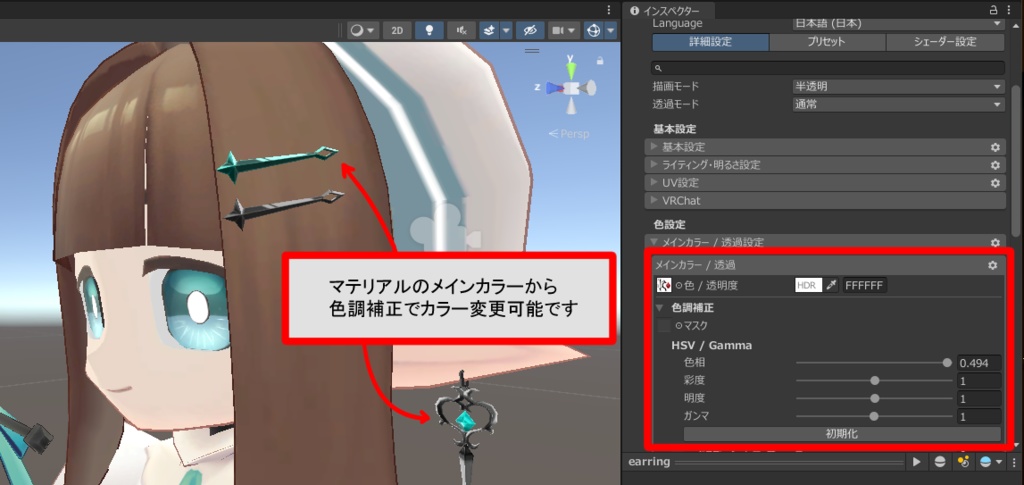Adjust the ガンマ slider
The image size is (1024, 485).
coord(874,416)
